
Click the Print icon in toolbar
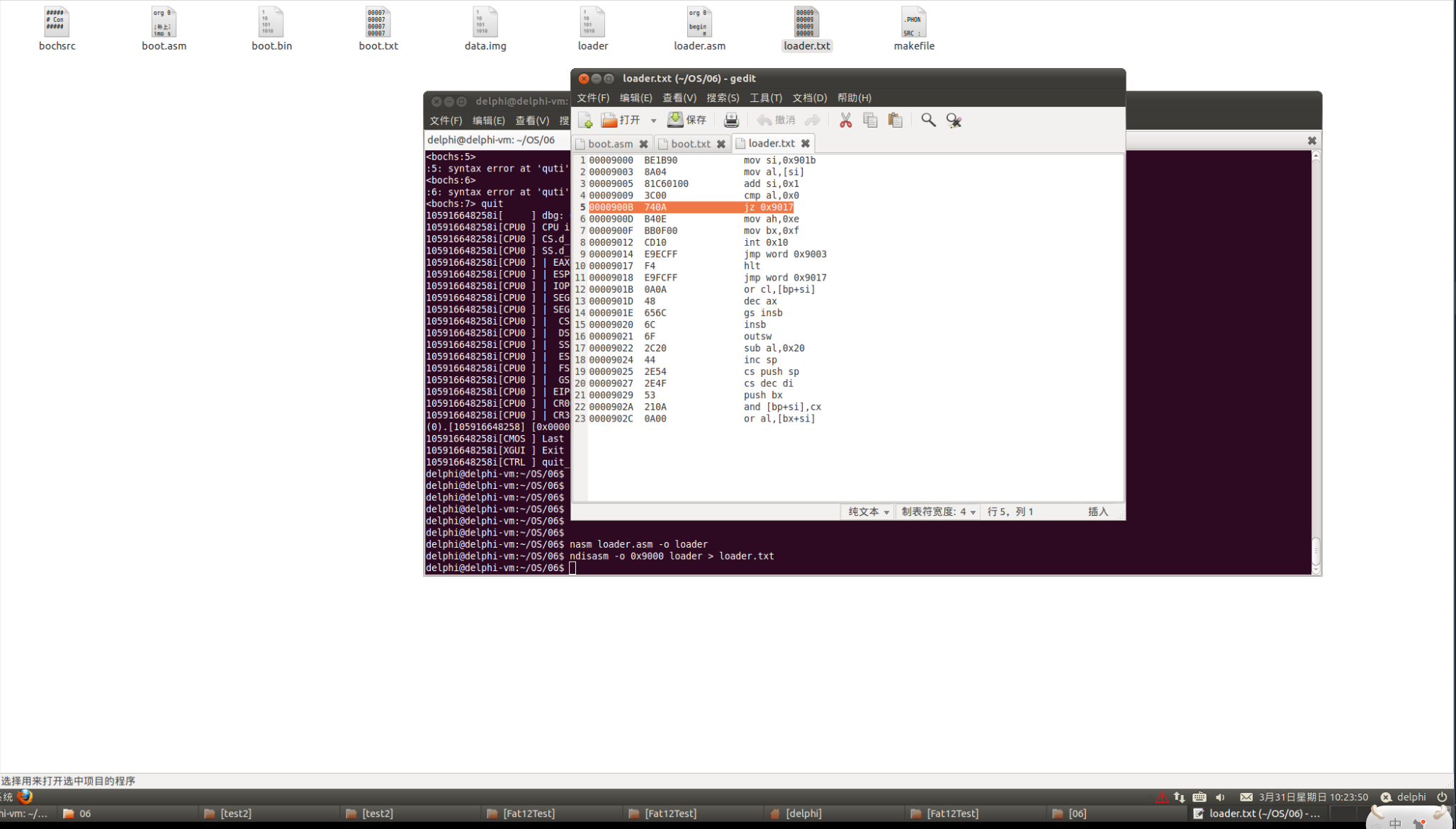[x=730, y=120]
